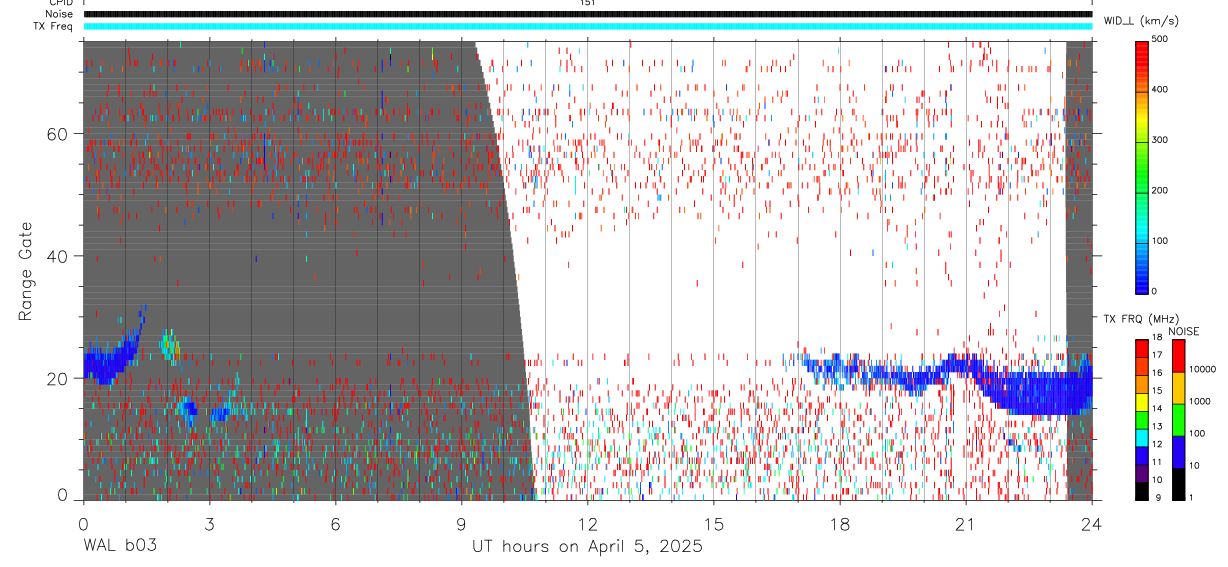Click the '12' UT hour tick label
The image size is (1228, 567).
click(x=587, y=523)
